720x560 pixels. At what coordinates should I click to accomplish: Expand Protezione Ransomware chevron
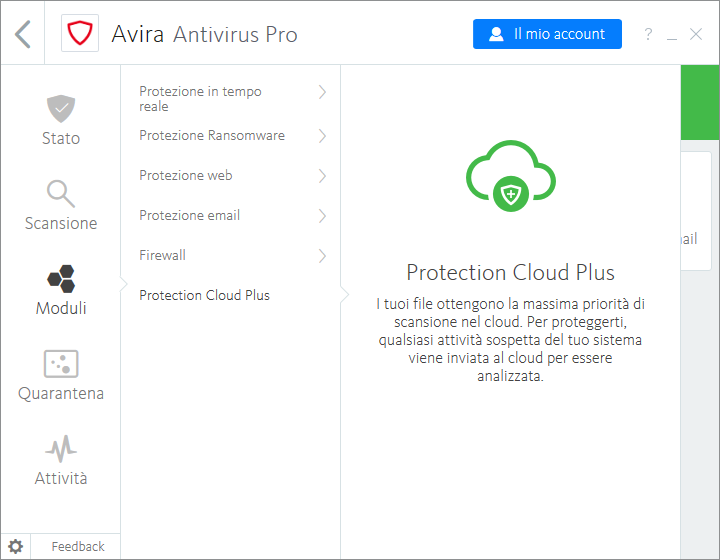[x=322, y=136]
